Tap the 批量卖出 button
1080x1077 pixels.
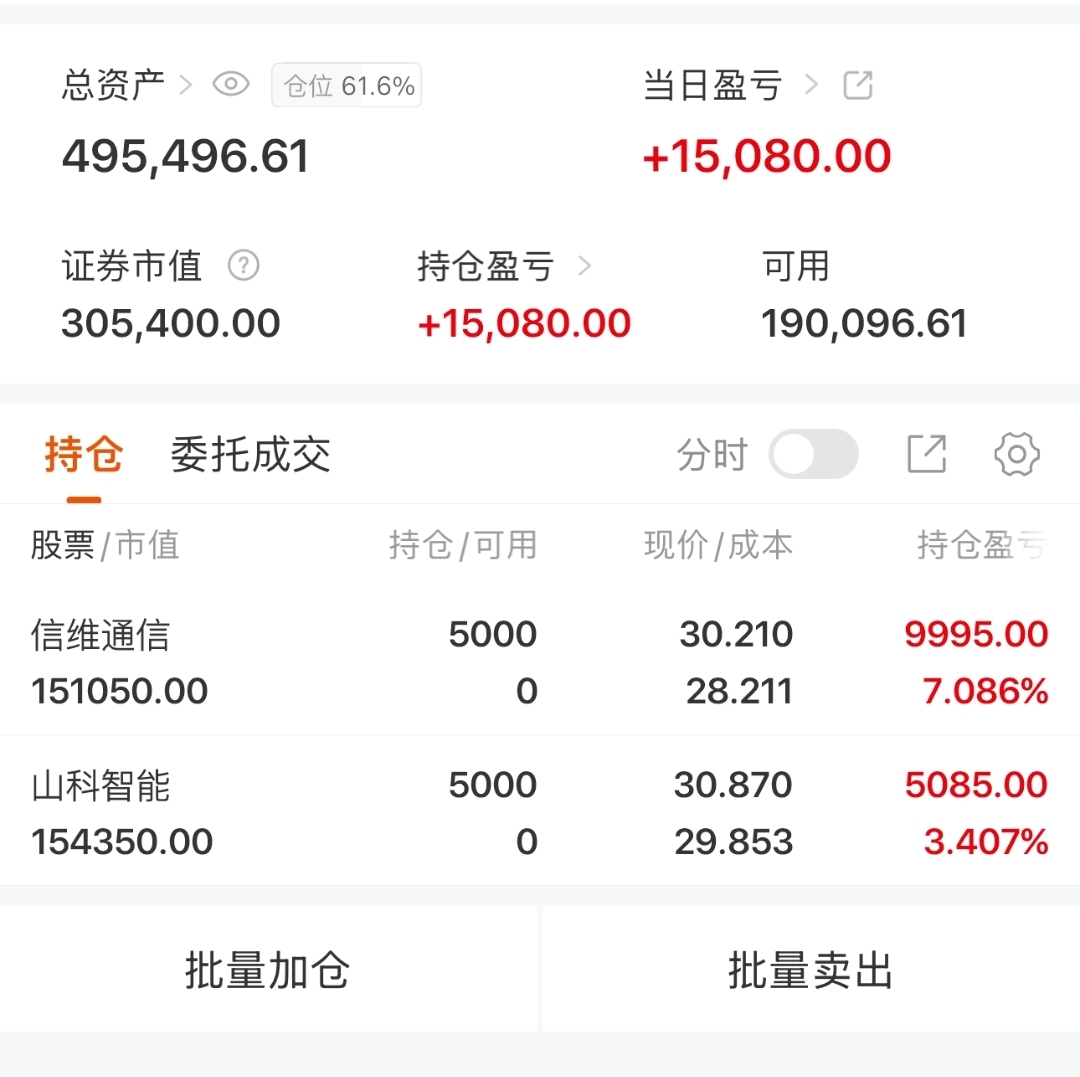[811, 970]
